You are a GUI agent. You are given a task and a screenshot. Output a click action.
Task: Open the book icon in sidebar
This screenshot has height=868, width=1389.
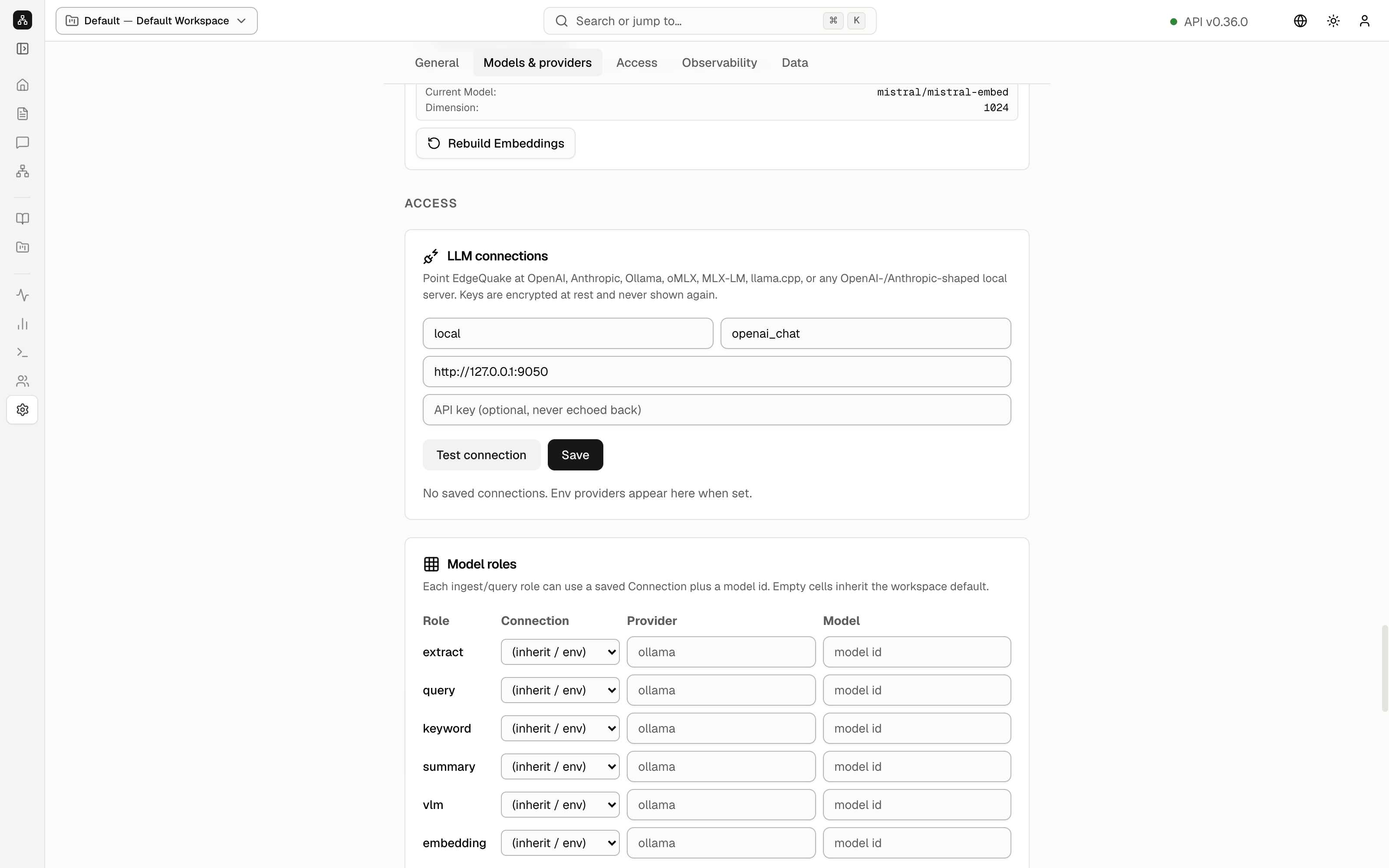[x=23, y=219]
